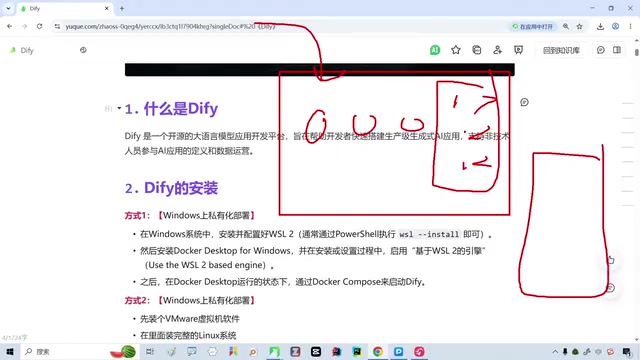
Task: Click the microphone icon in the system tray
Action: tap(565, 351)
